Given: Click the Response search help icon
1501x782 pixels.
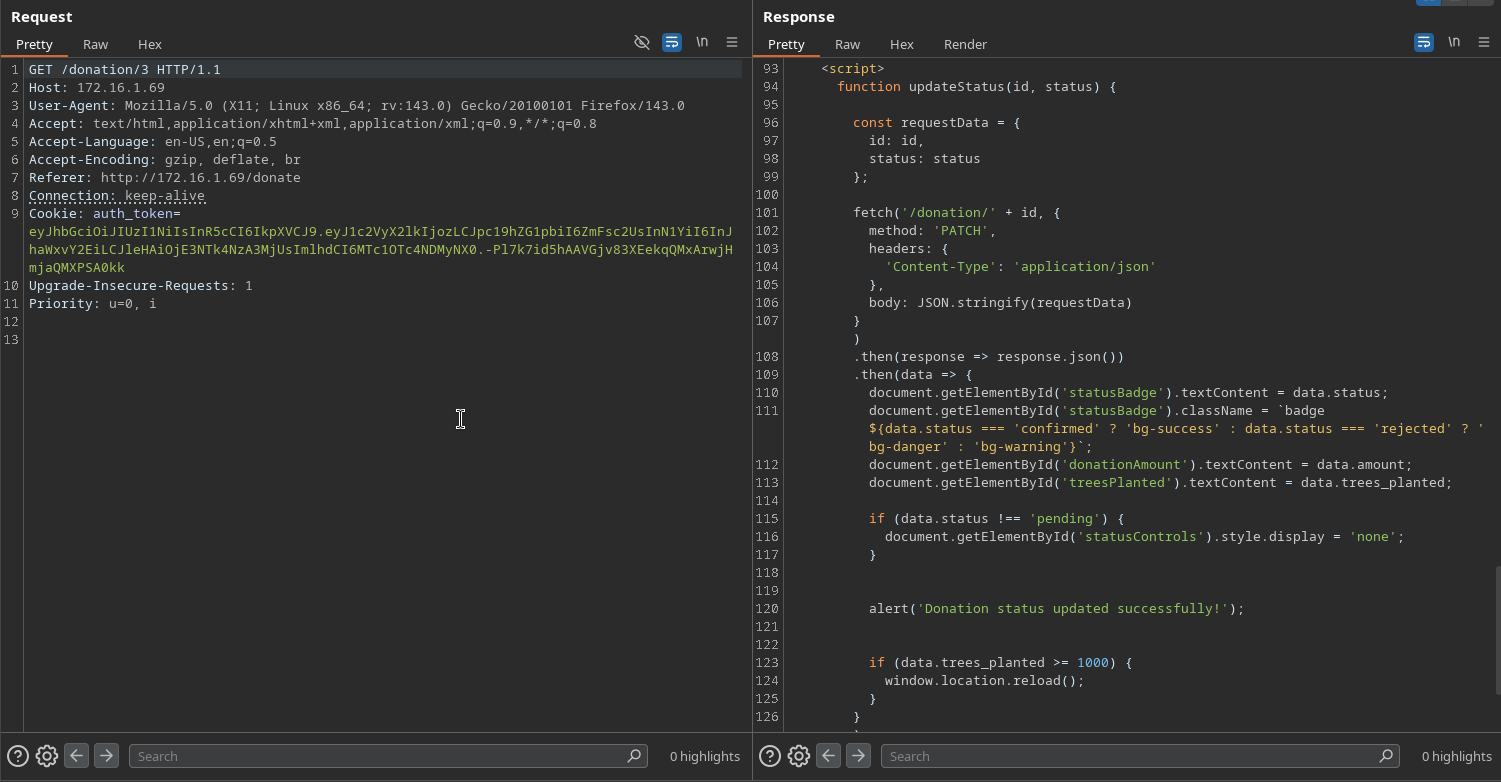Looking at the screenshot, I should 769,756.
